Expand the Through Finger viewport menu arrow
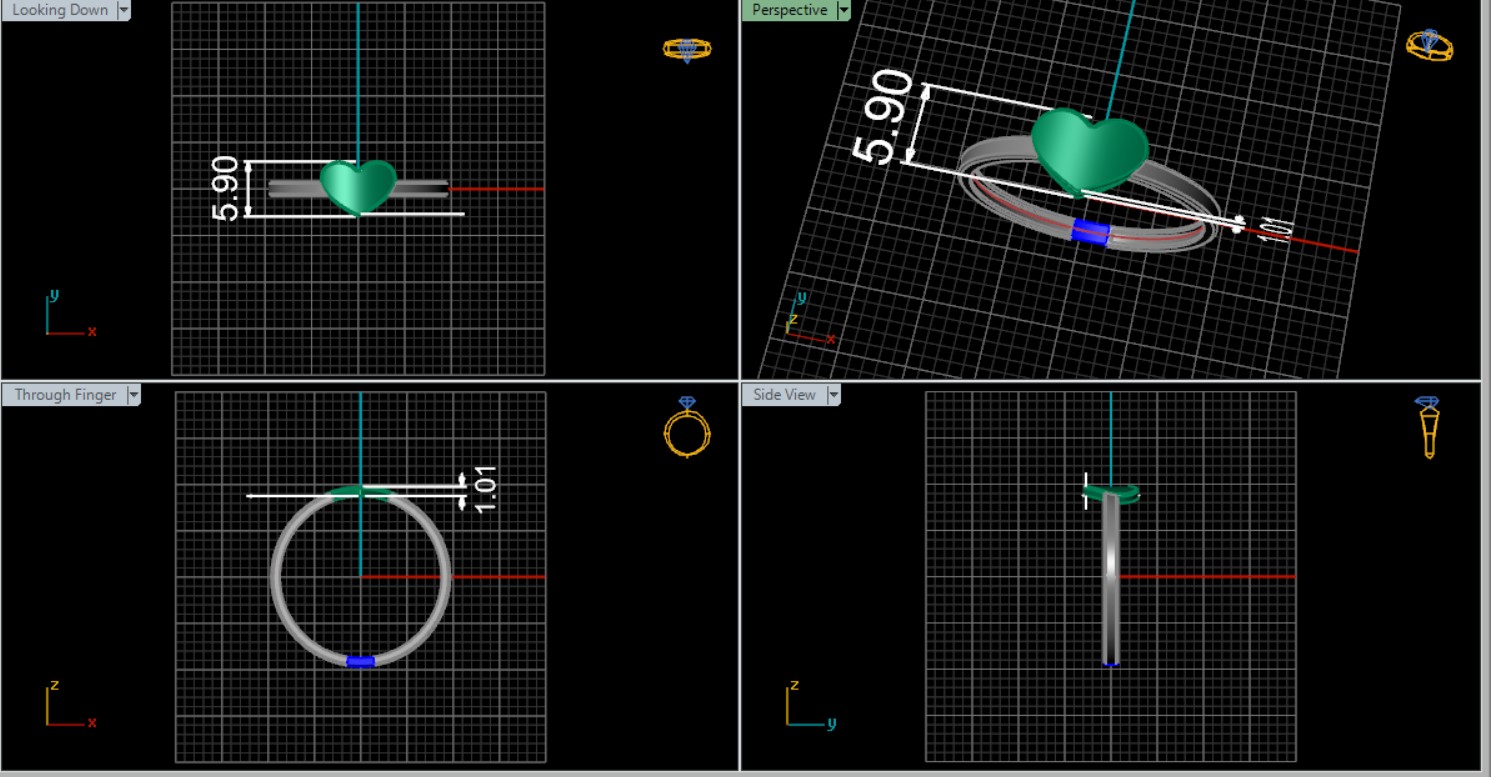This screenshot has height=777, width=1491. click(134, 395)
